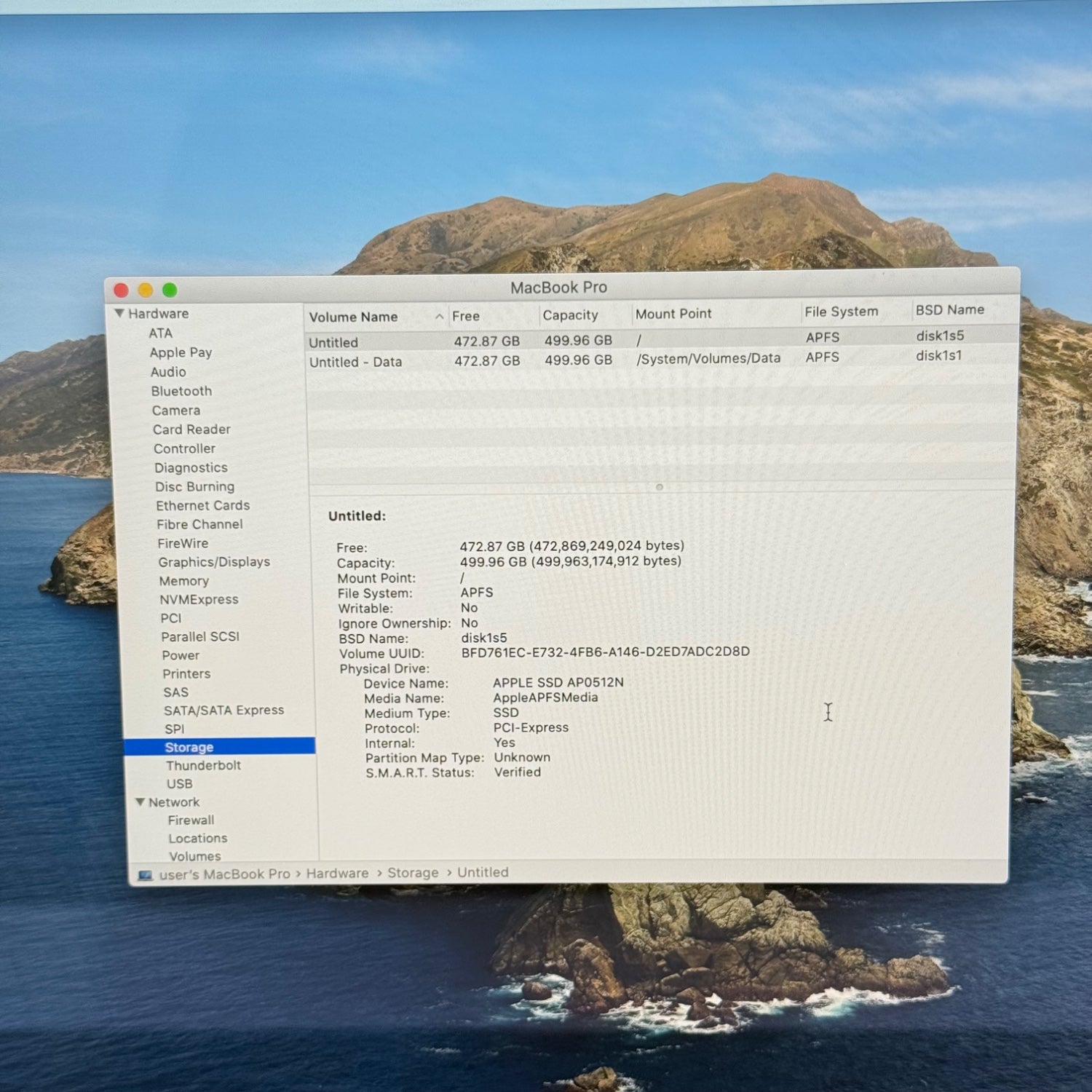This screenshot has height=1092, width=1092.
Task: Open the Bluetooth sidebar entry
Action: (x=181, y=391)
